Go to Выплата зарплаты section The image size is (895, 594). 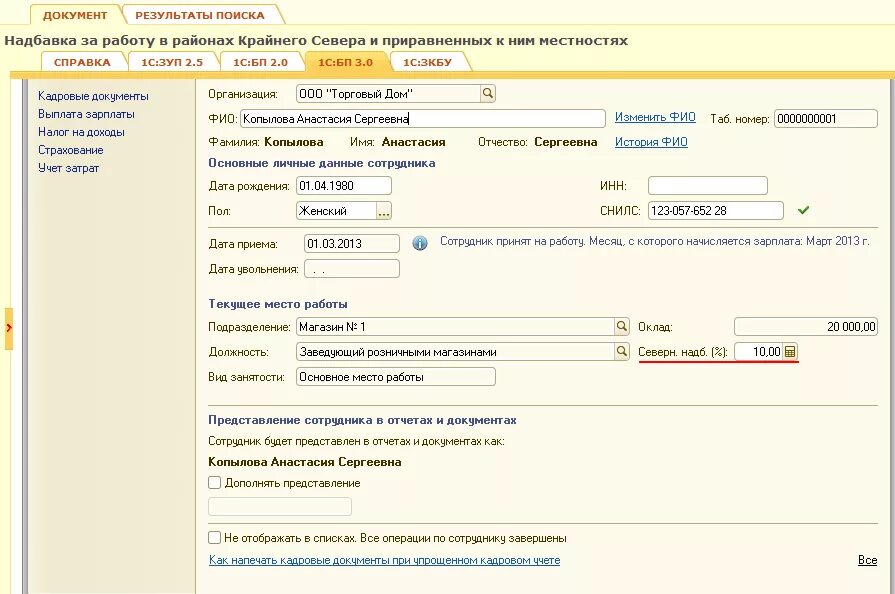(86, 114)
